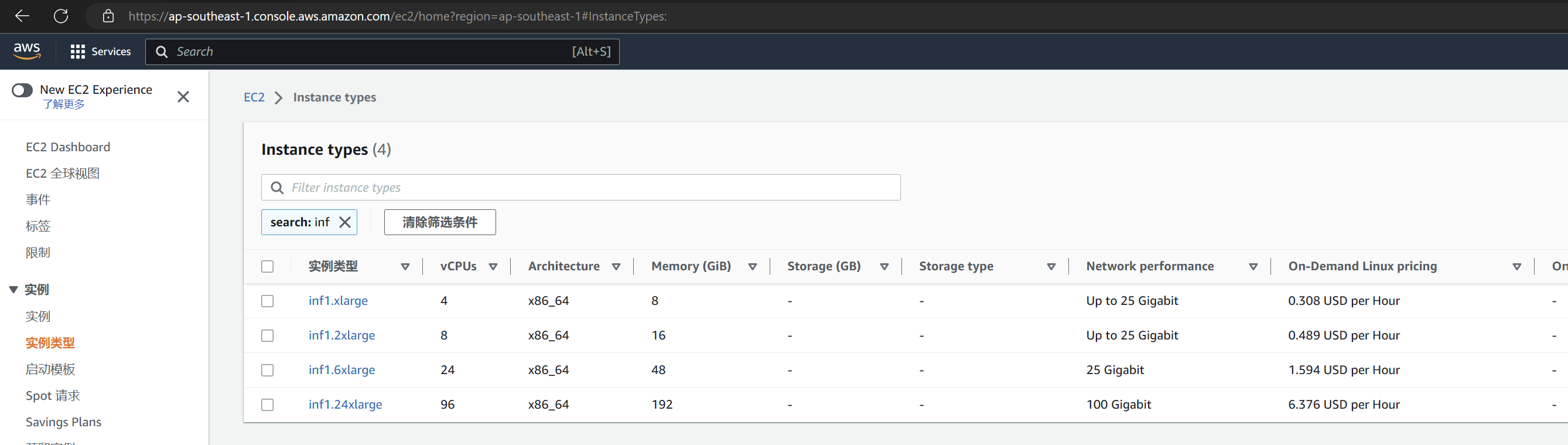Viewport: 1568px width, 445px height.
Task: Go back with the browser back arrow
Action: coord(22,16)
